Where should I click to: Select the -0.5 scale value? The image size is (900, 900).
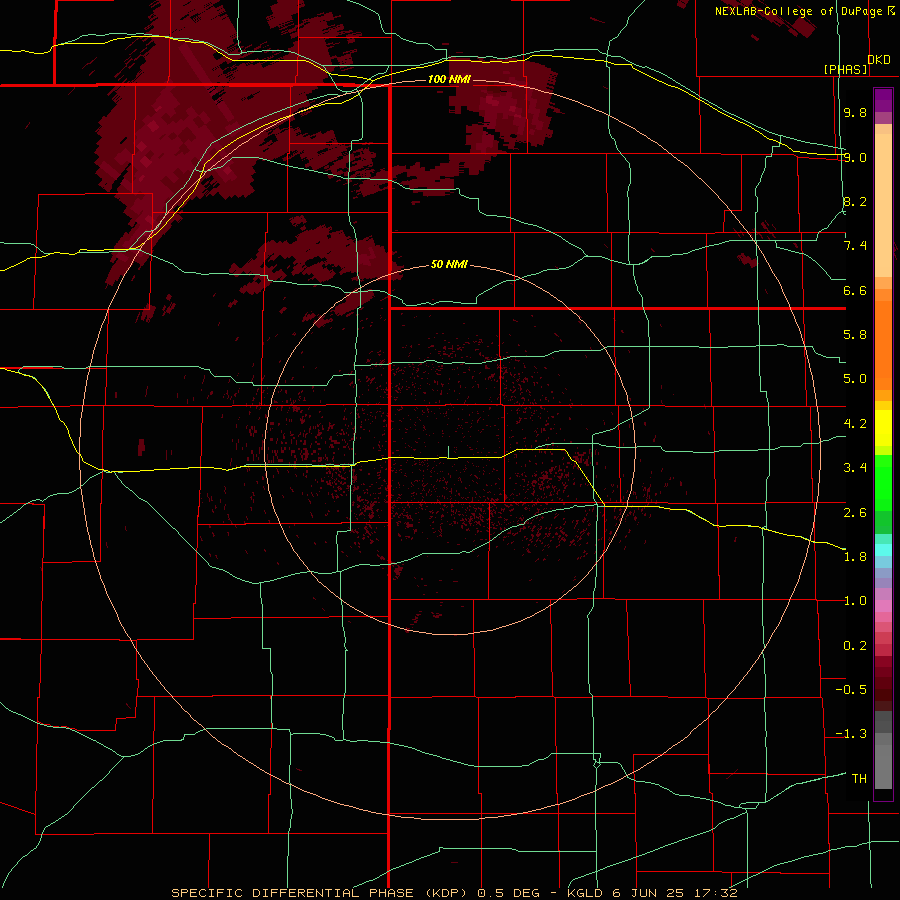[x=851, y=689]
